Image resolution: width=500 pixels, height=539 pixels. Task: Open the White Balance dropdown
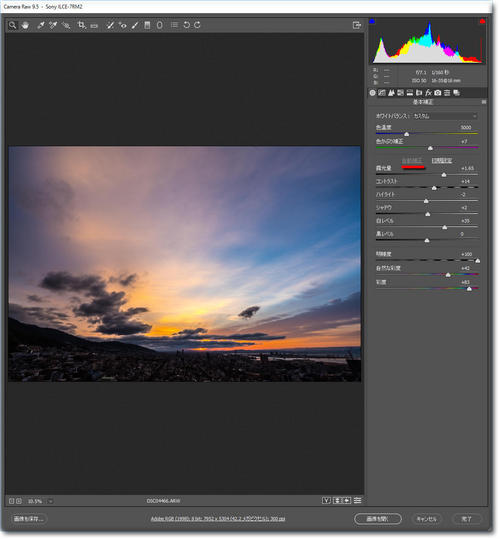445,116
